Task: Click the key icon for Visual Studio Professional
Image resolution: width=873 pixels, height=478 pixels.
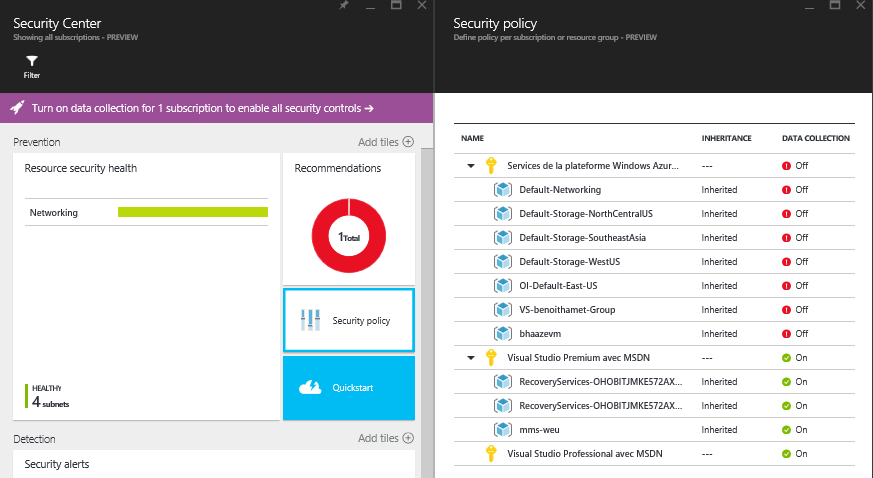Action: [490, 453]
